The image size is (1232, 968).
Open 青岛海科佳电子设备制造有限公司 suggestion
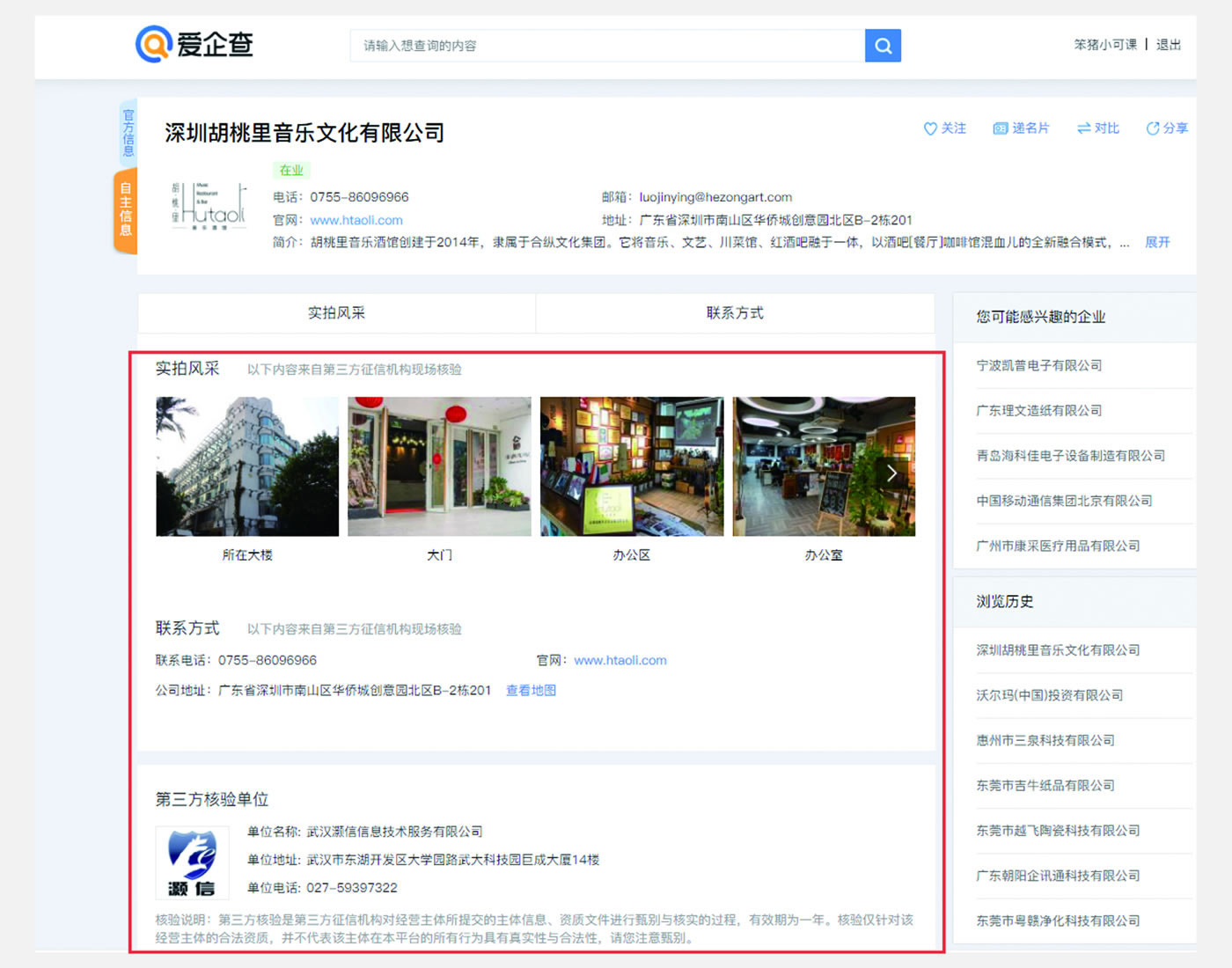1071,456
